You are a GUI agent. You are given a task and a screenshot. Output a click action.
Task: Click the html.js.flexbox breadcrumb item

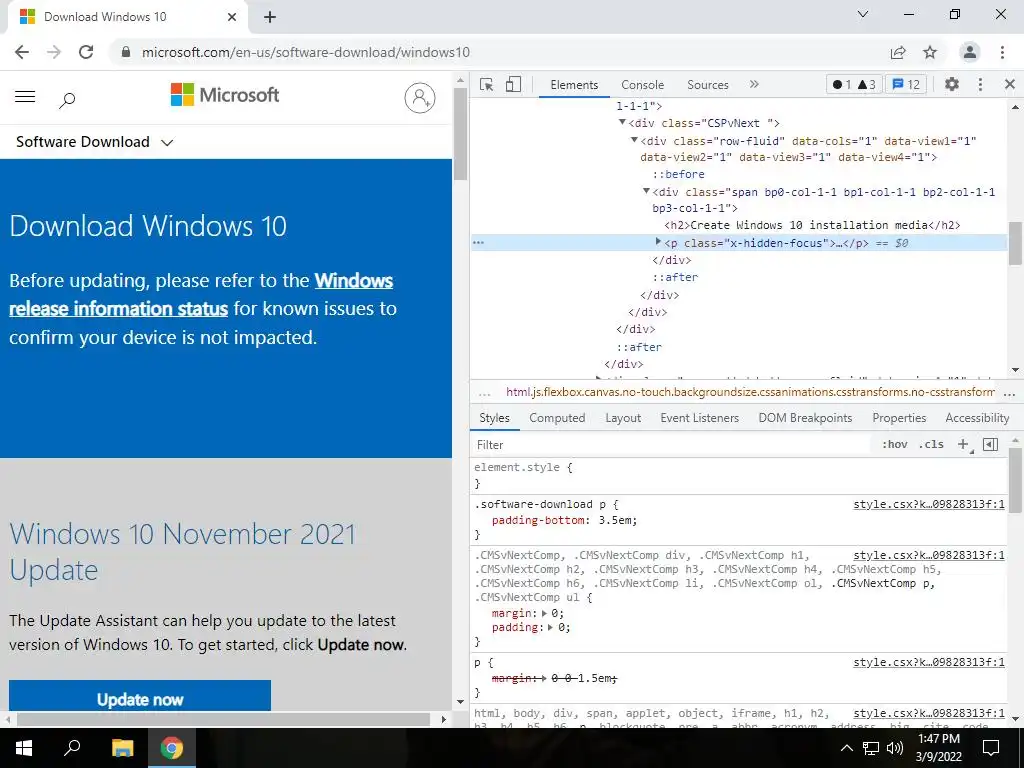(x=750, y=392)
